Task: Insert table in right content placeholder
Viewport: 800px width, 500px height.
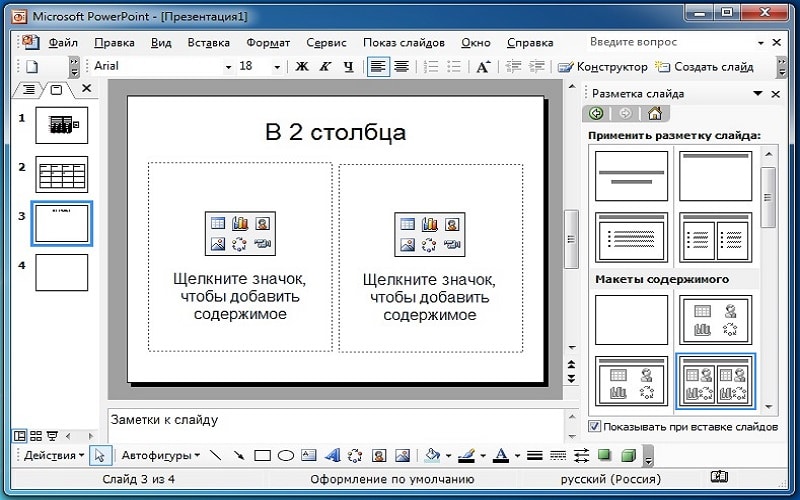Action: (x=407, y=224)
